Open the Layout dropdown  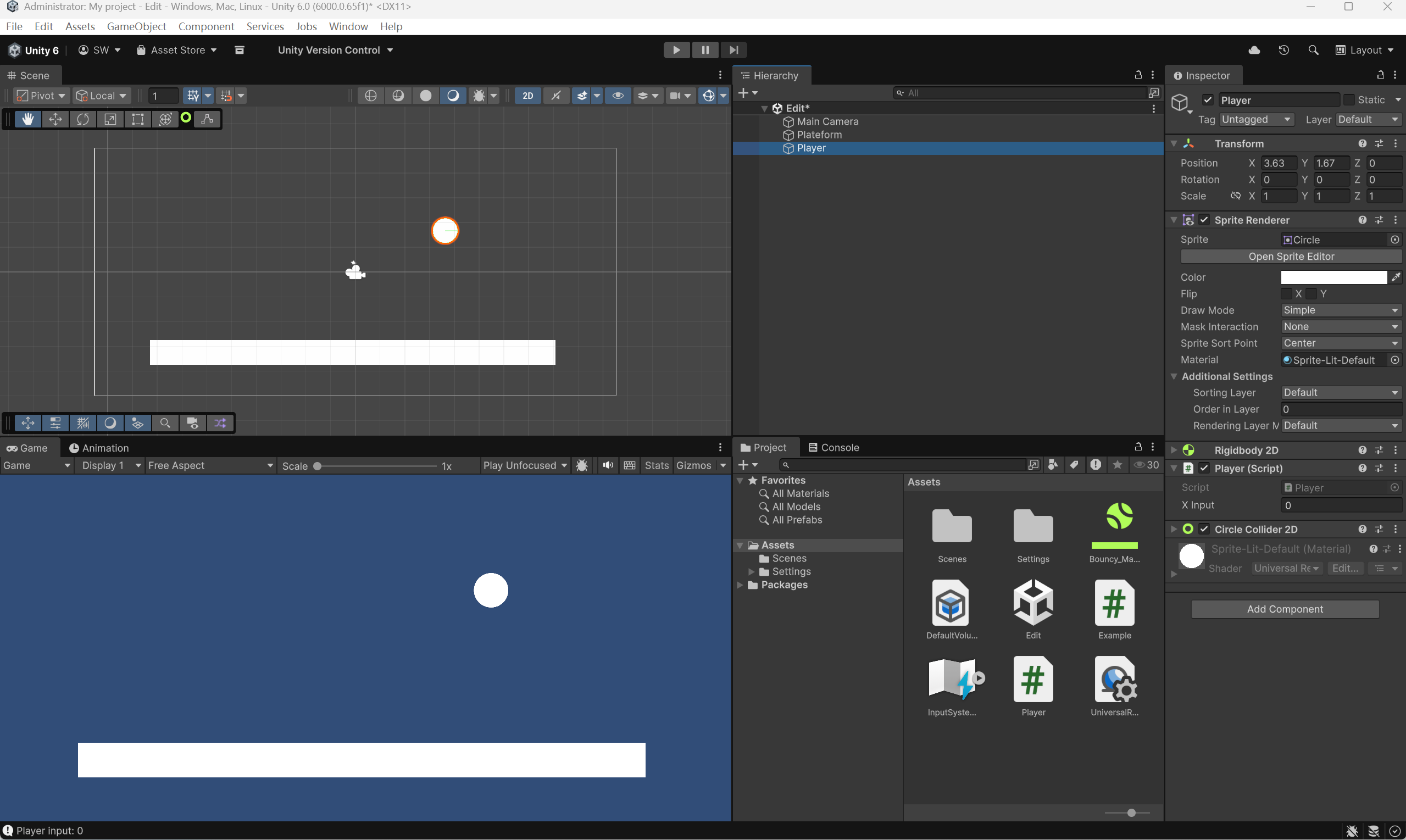pyautogui.click(x=1365, y=50)
